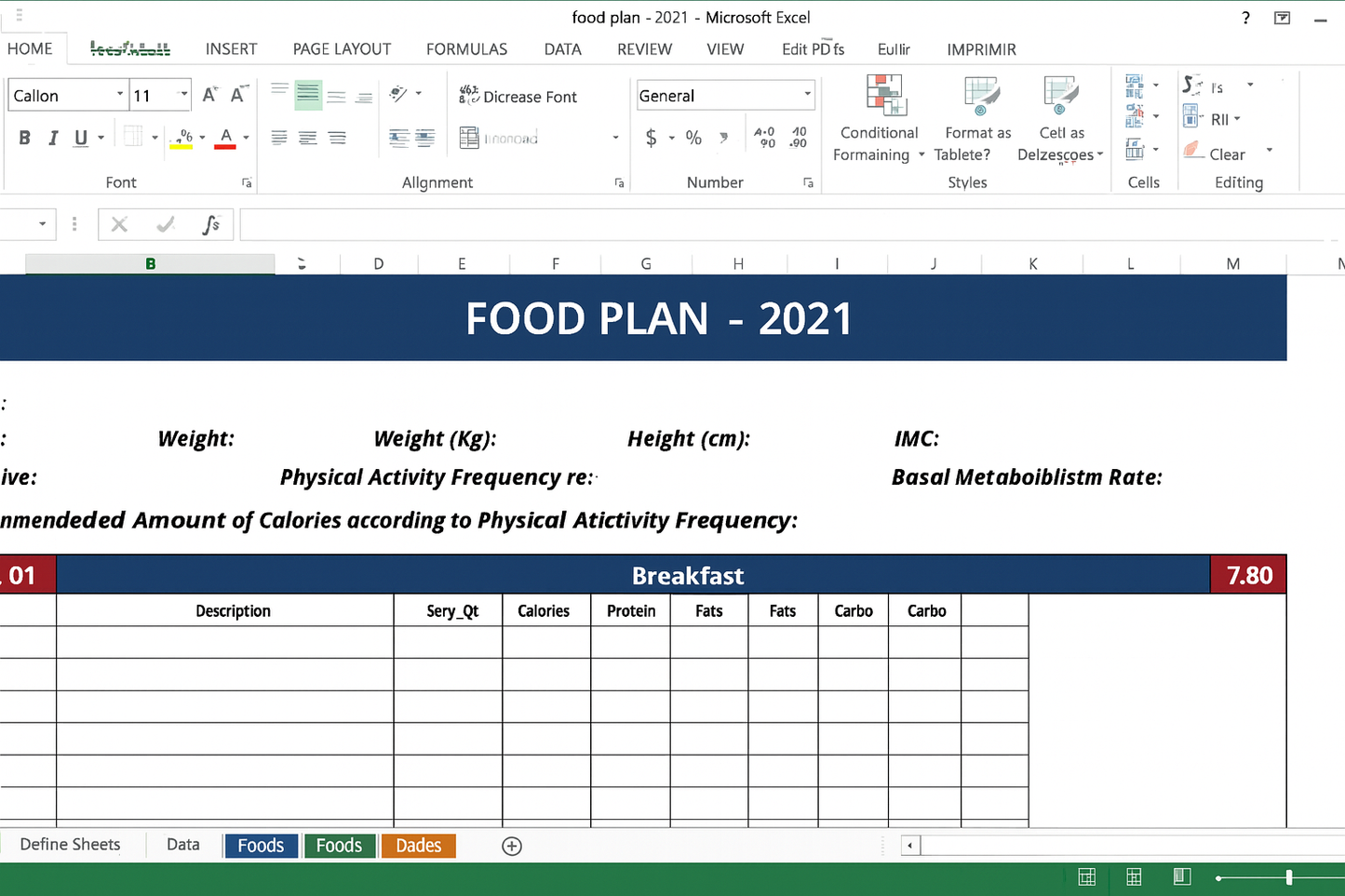The image size is (1345, 896).
Task: Click the Format as Table icon
Action: (977, 118)
